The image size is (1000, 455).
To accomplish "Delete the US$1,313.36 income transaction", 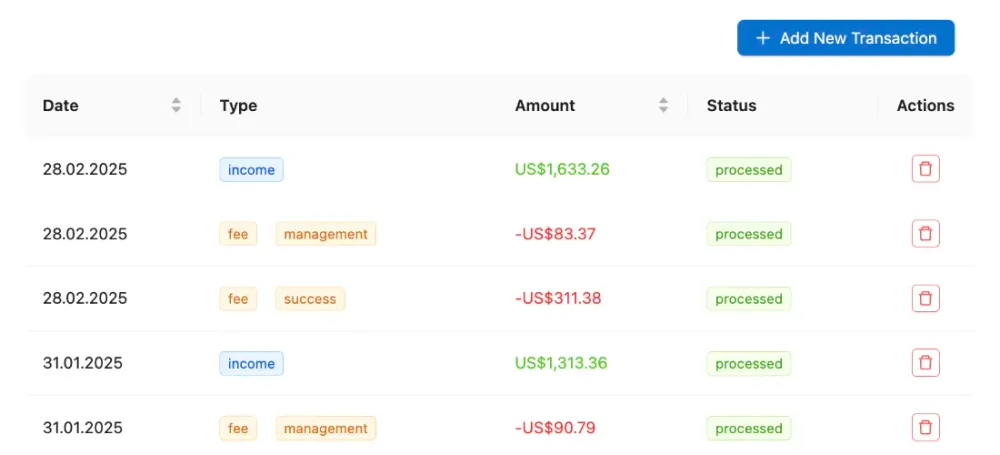I will (x=925, y=363).
